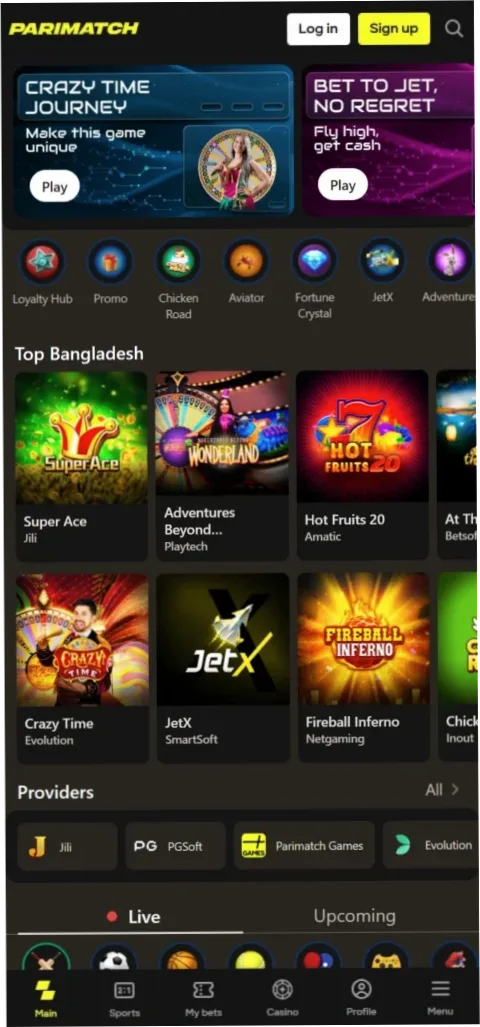Click the Log in button

coord(318,29)
